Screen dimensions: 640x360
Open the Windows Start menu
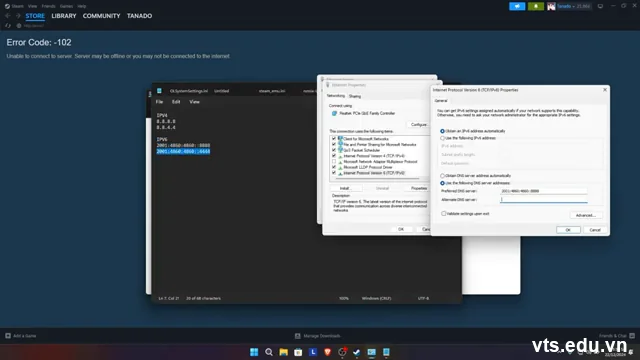click(254, 352)
